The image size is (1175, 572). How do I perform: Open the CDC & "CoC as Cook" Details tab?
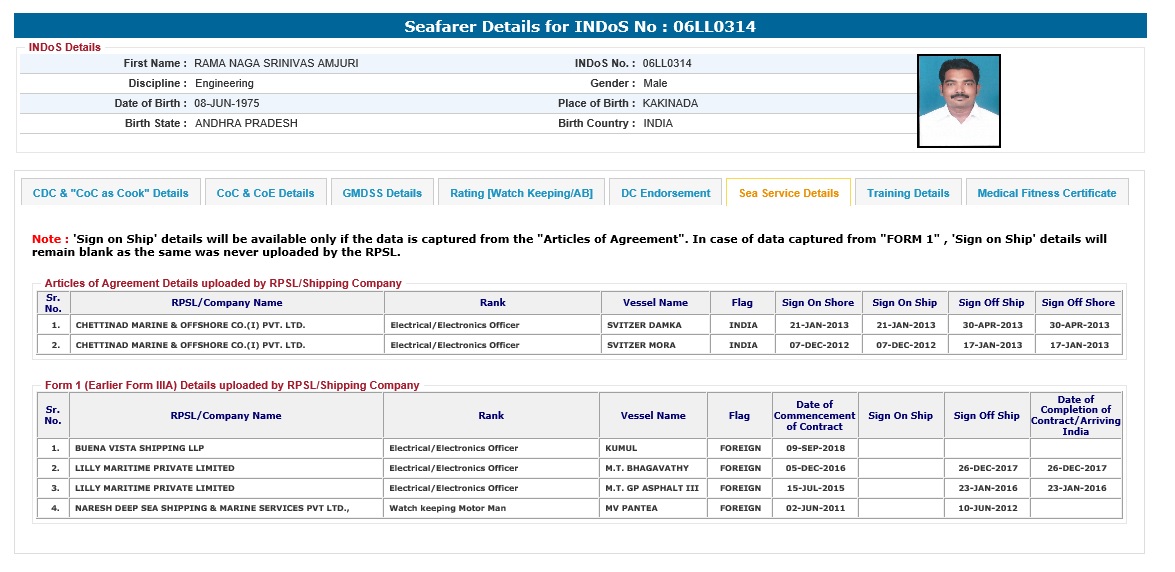pos(110,193)
